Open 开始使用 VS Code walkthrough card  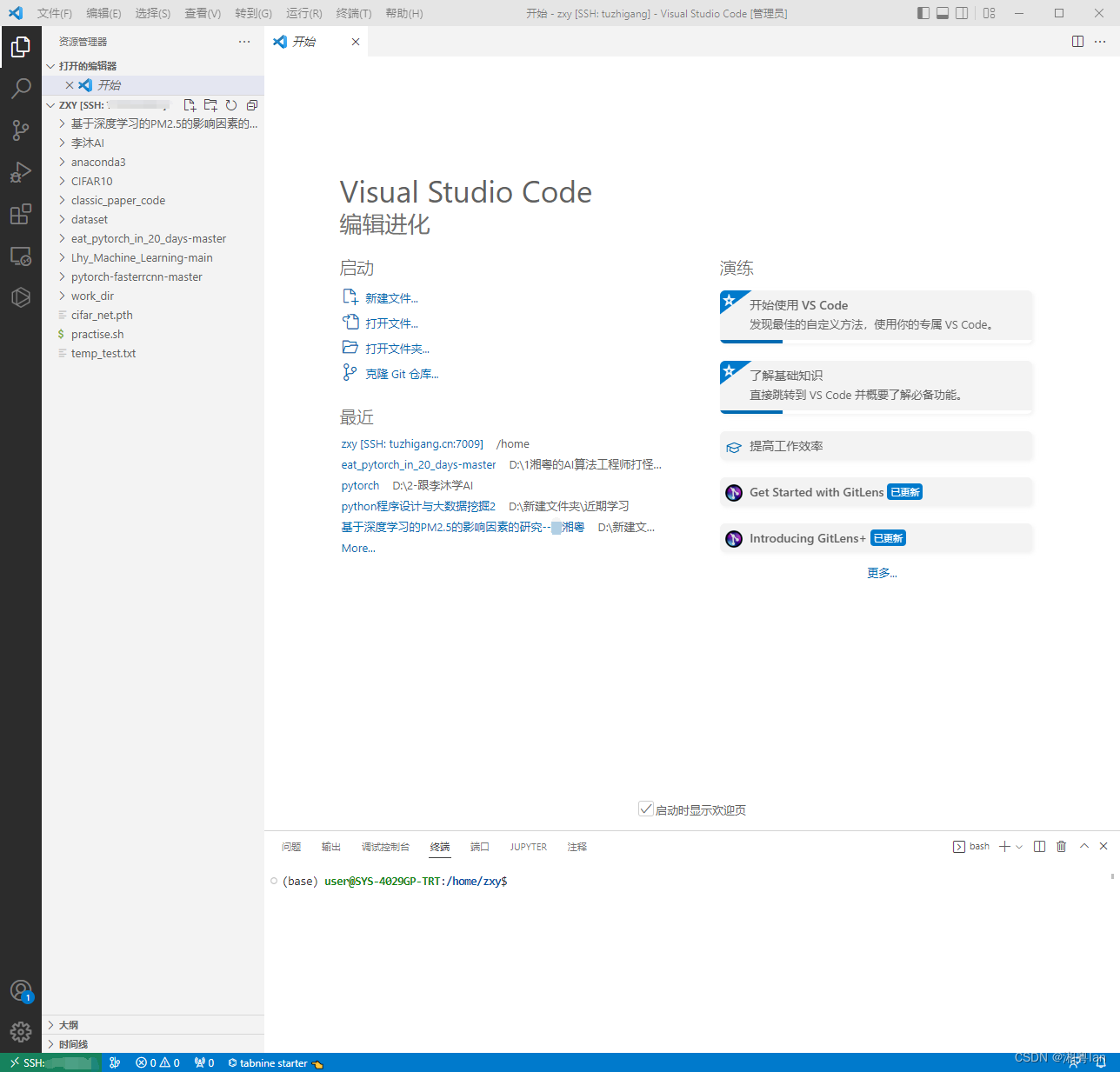(x=877, y=316)
